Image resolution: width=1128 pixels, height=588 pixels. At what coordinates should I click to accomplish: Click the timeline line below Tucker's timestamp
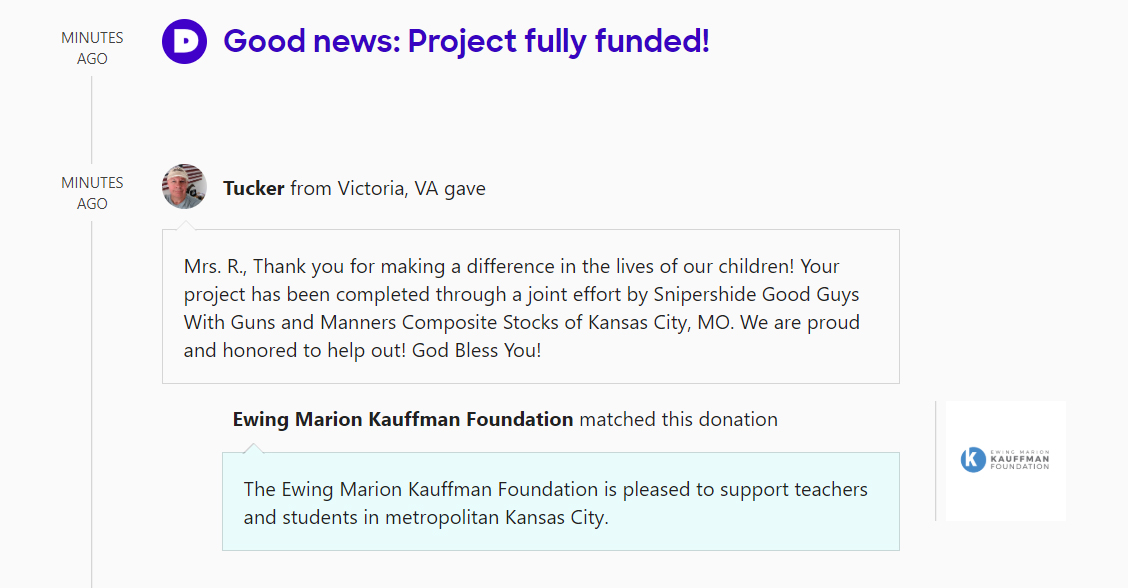click(x=92, y=400)
